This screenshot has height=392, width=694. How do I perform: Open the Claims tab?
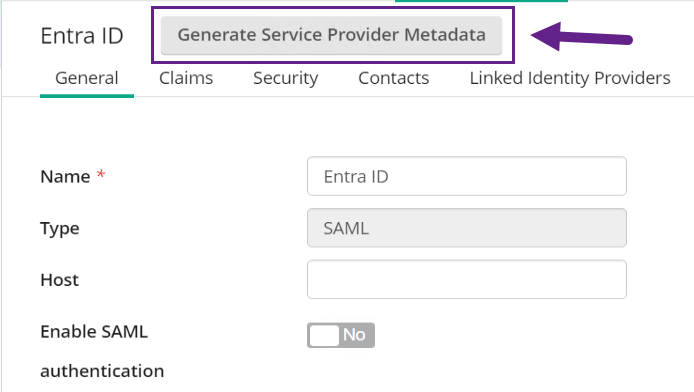pos(186,78)
